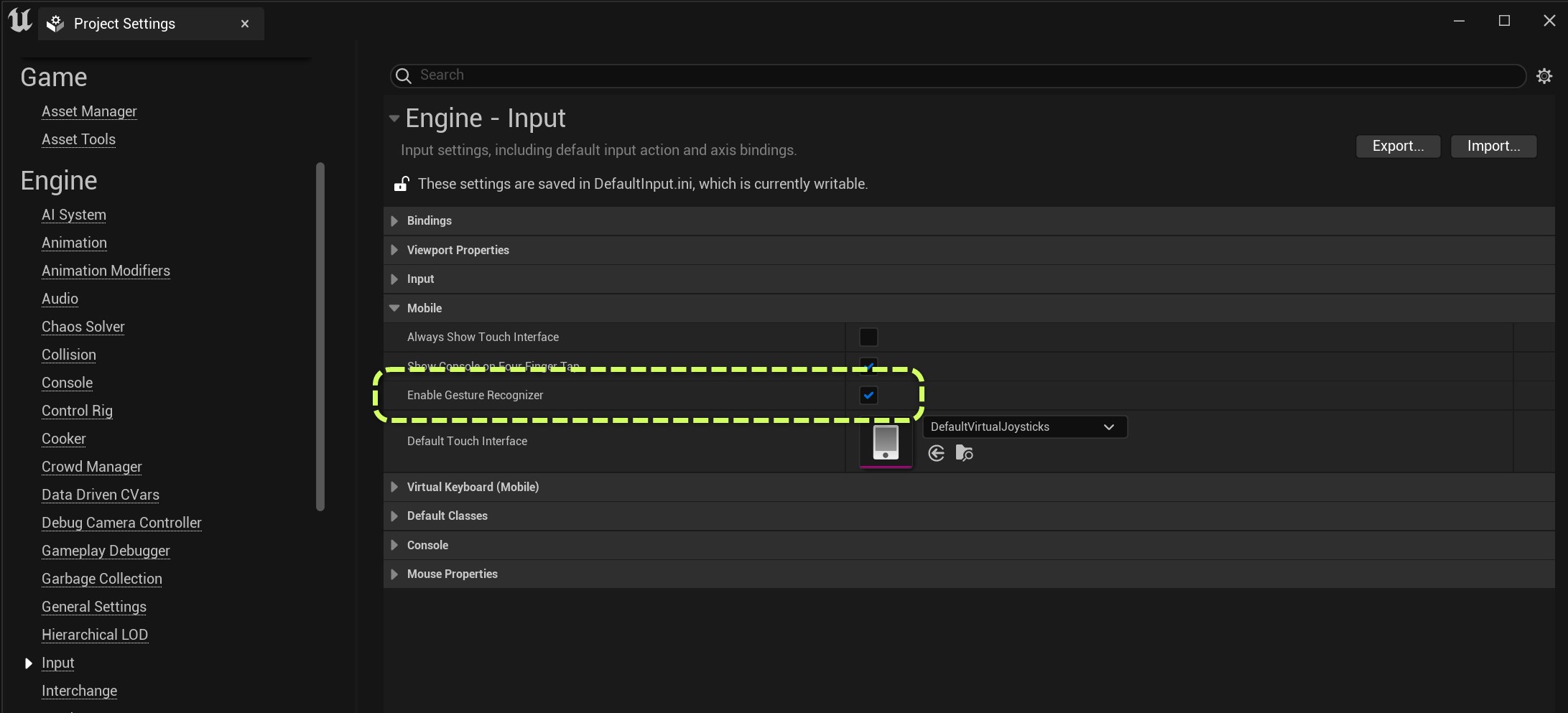Click the Unreal Engine logo icon
Image resolution: width=1568 pixels, height=713 pixels.
point(20,21)
